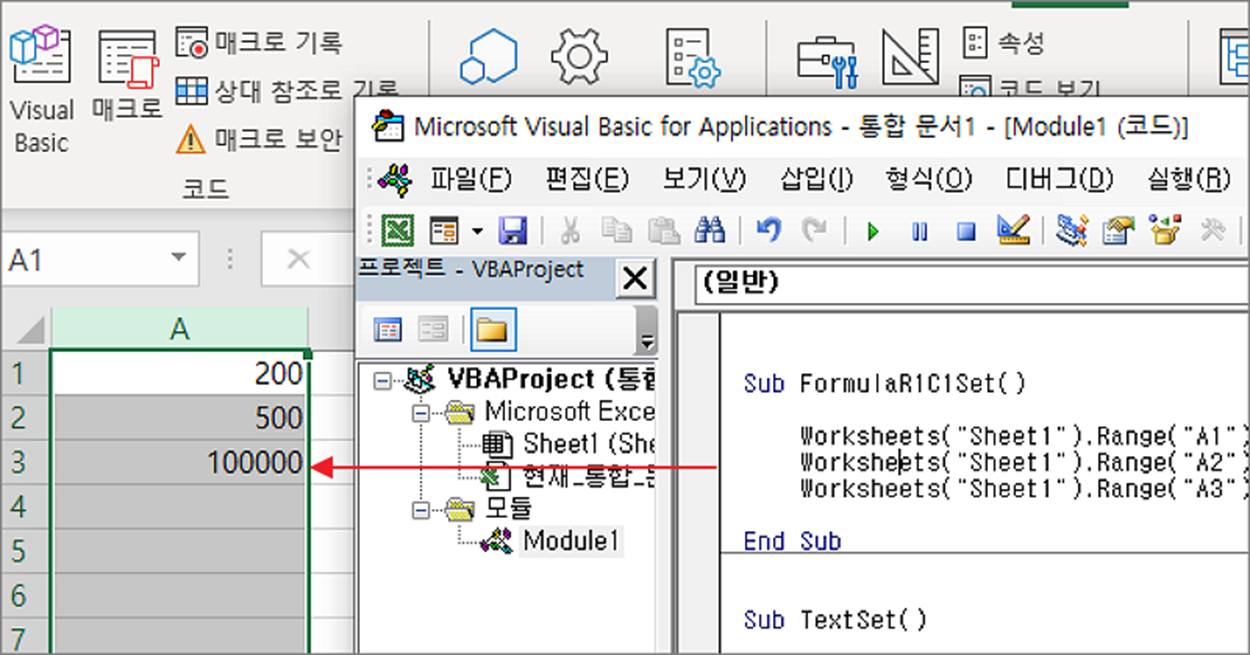Open the 편집(E) menu in VBA editor
The height and width of the screenshot is (655, 1250).
click(587, 179)
